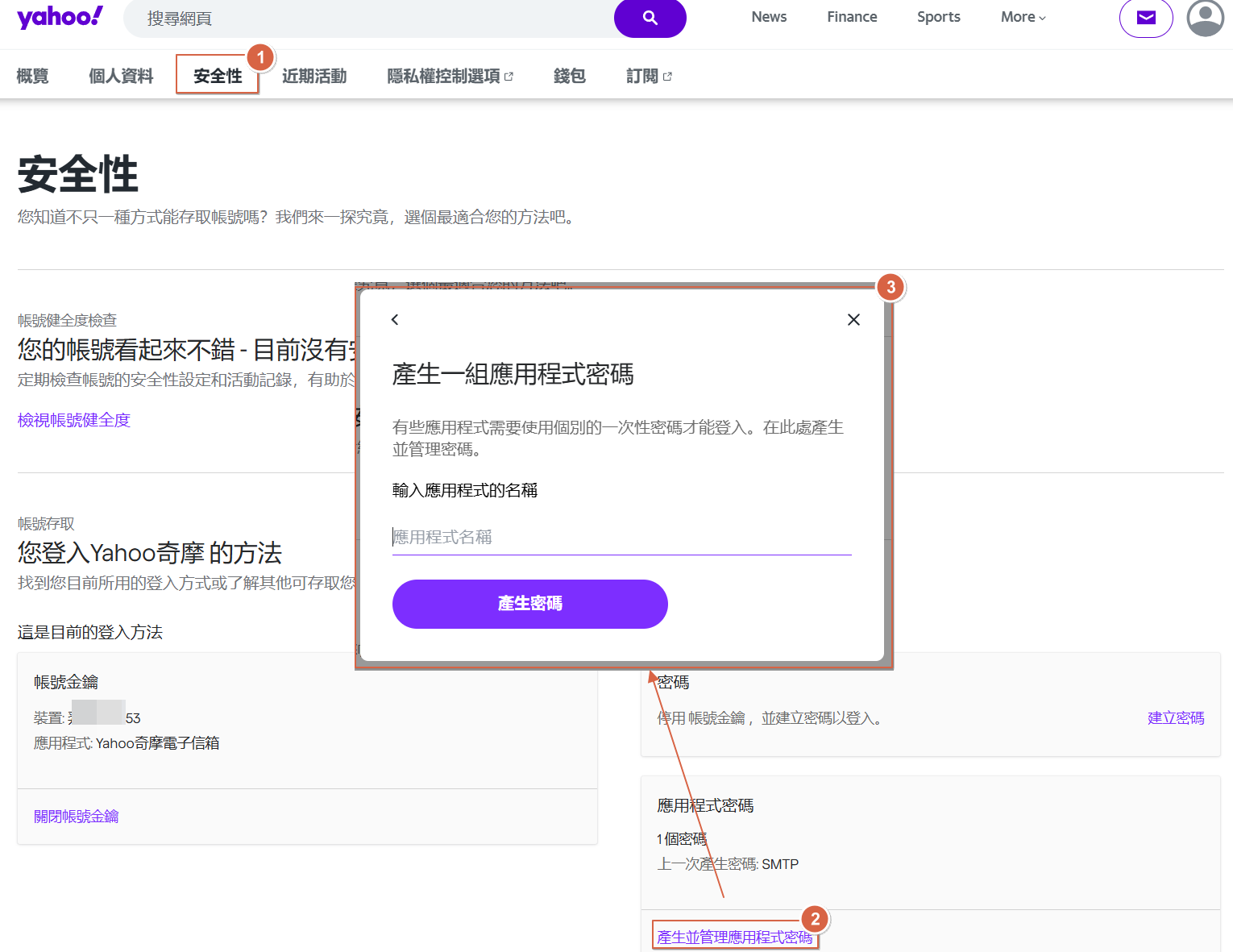Viewport: 1233px width, 952px height.
Task: Switch to the 概覽 tab
Action: coord(33,76)
